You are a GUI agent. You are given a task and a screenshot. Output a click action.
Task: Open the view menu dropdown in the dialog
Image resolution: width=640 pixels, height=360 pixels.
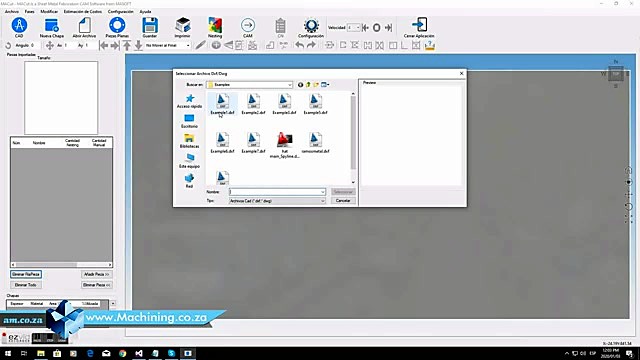coord(325,84)
